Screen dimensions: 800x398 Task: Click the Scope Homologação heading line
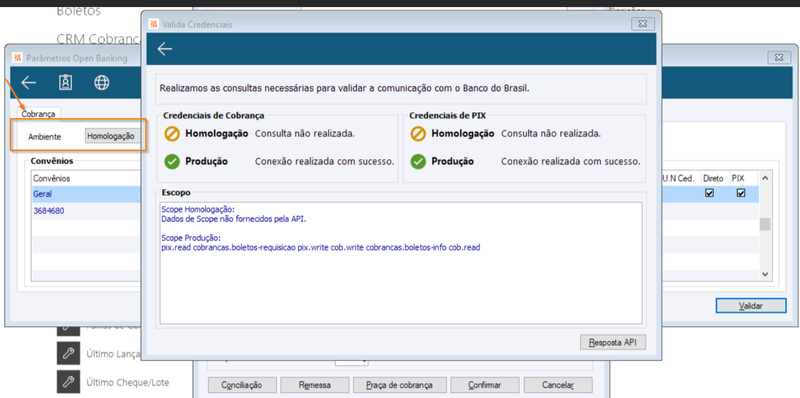[x=197, y=209]
